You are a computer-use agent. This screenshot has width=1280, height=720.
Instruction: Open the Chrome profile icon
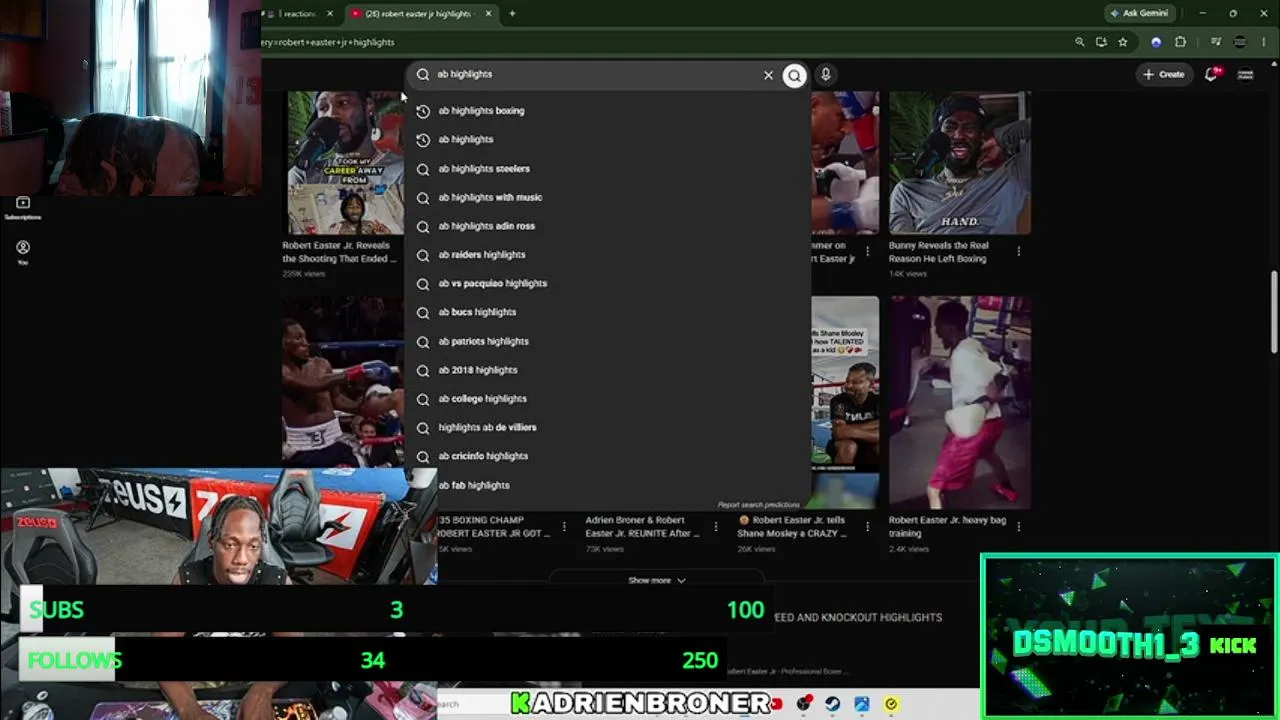1240,42
